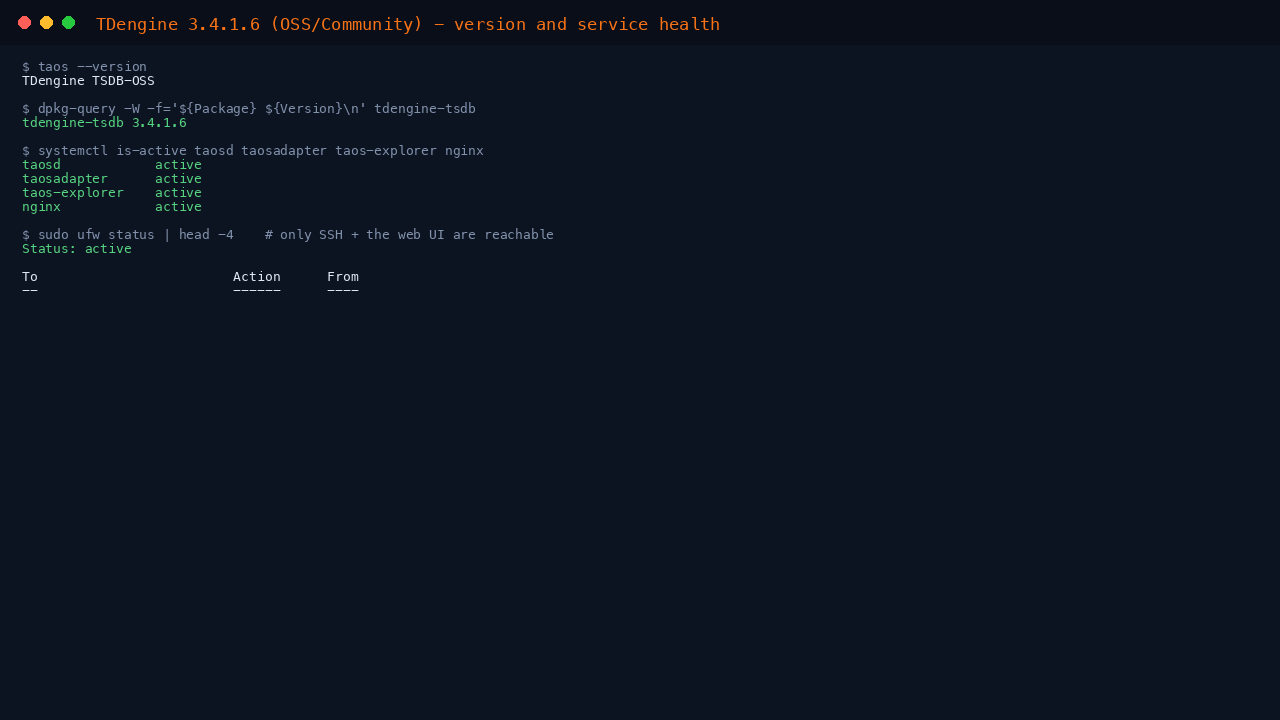The image size is (1280, 720).
Task: Click the active status beside taos-explorer
Action: 178,193
